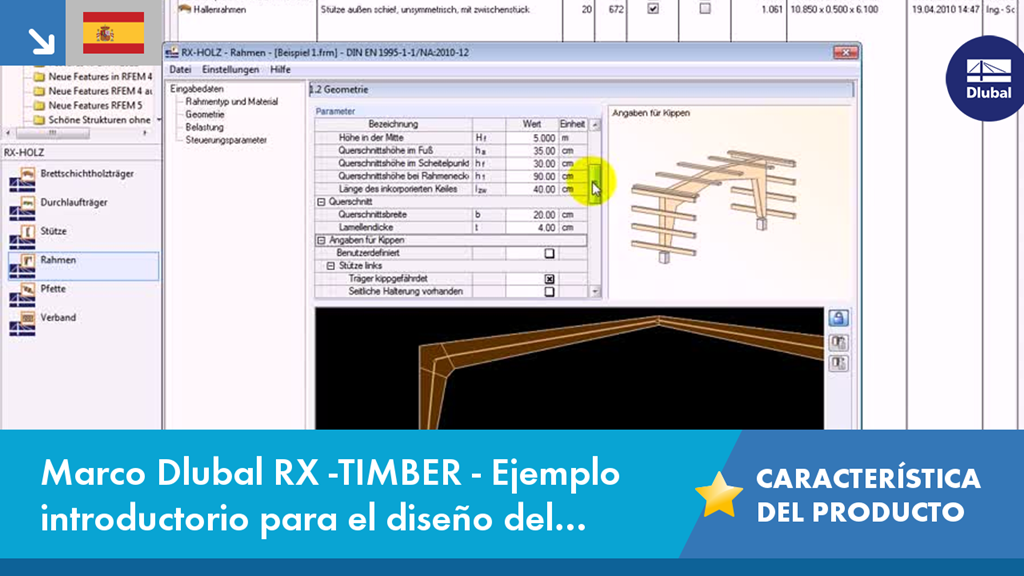Uncheck the checked box in Hallenrahmen row
Viewport: 1024px width, 576px height.
[x=653, y=9]
